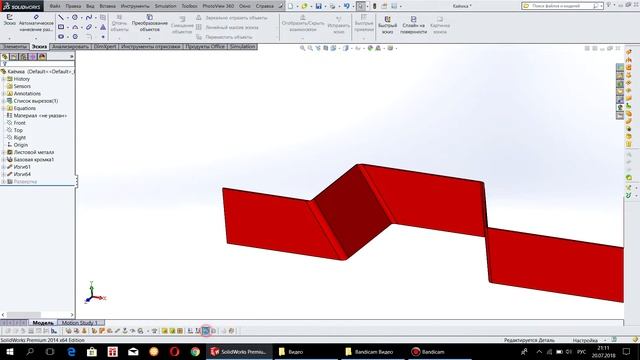Select the Line sketch tool

click(x=61, y=18)
